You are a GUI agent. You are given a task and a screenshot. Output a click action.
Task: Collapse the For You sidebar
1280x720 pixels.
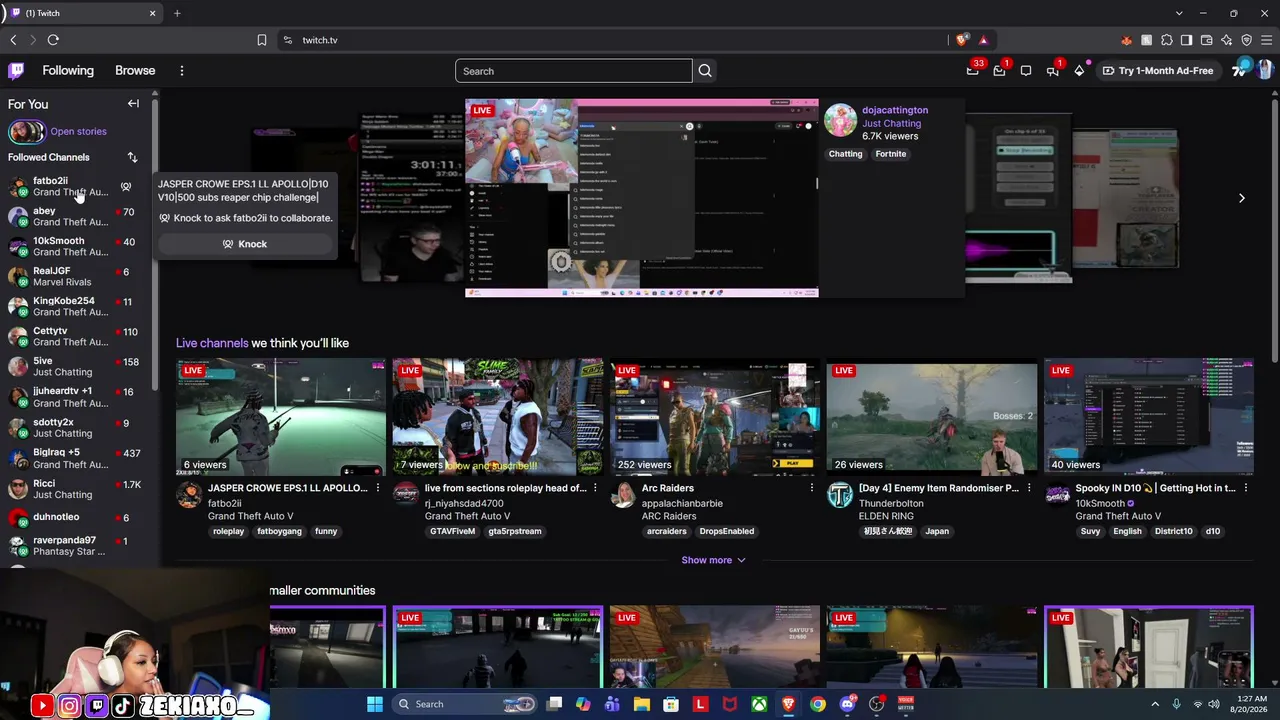tap(133, 104)
